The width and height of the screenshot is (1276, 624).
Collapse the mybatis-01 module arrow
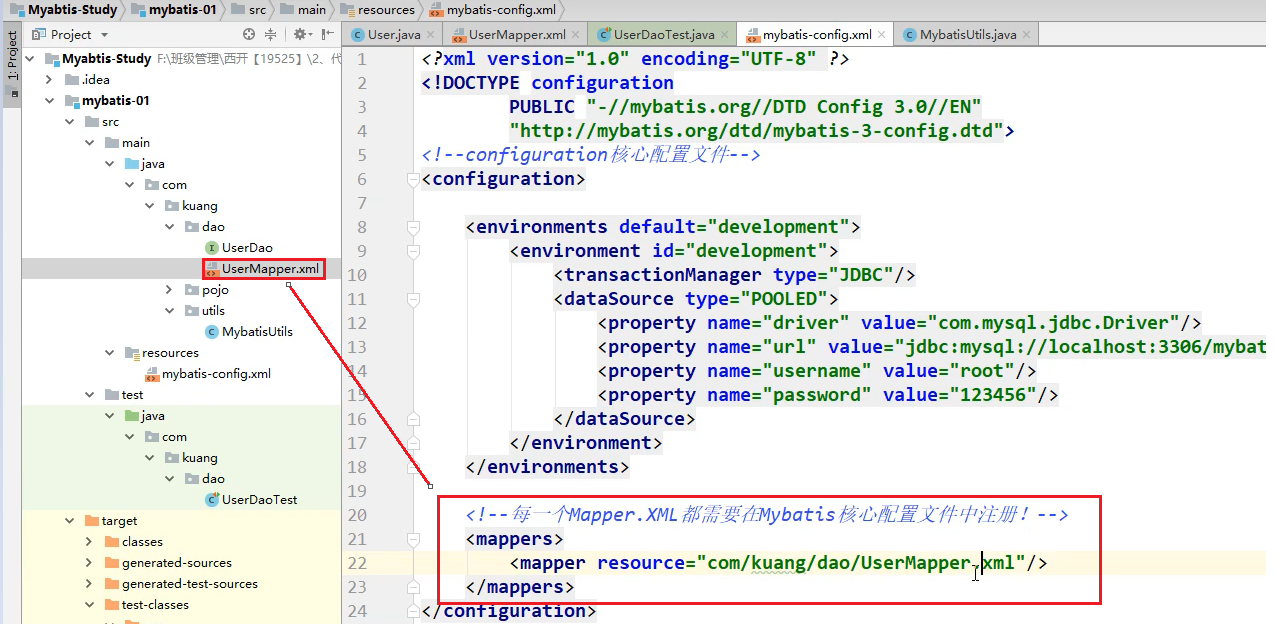50,101
